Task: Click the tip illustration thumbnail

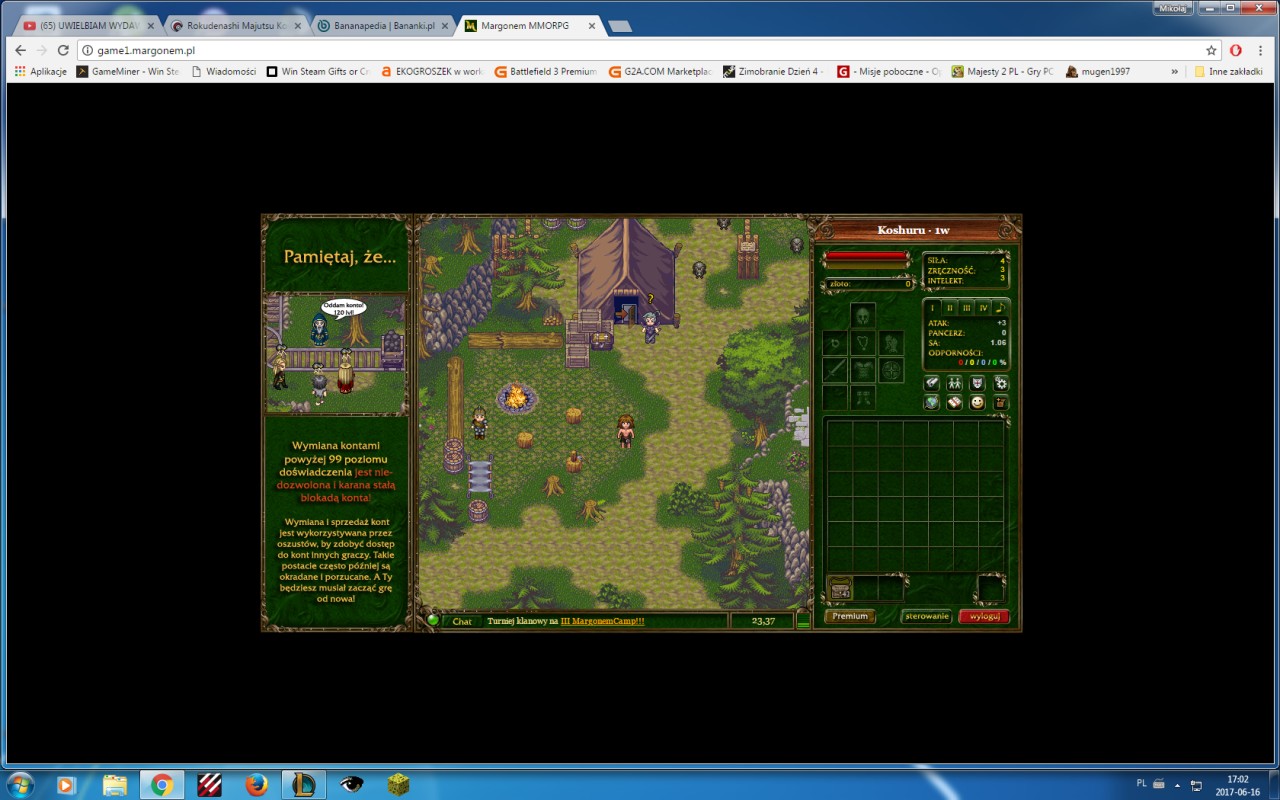Action: point(336,353)
